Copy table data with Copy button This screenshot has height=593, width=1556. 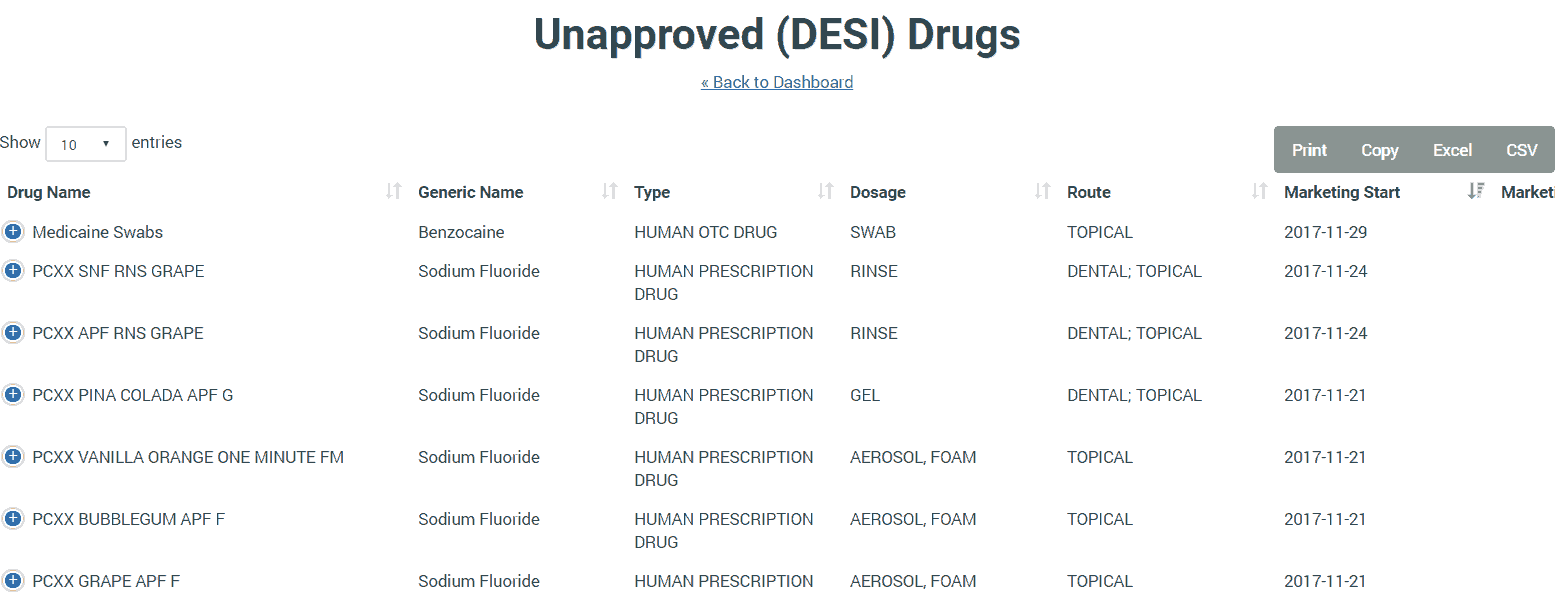point(1379,150)
